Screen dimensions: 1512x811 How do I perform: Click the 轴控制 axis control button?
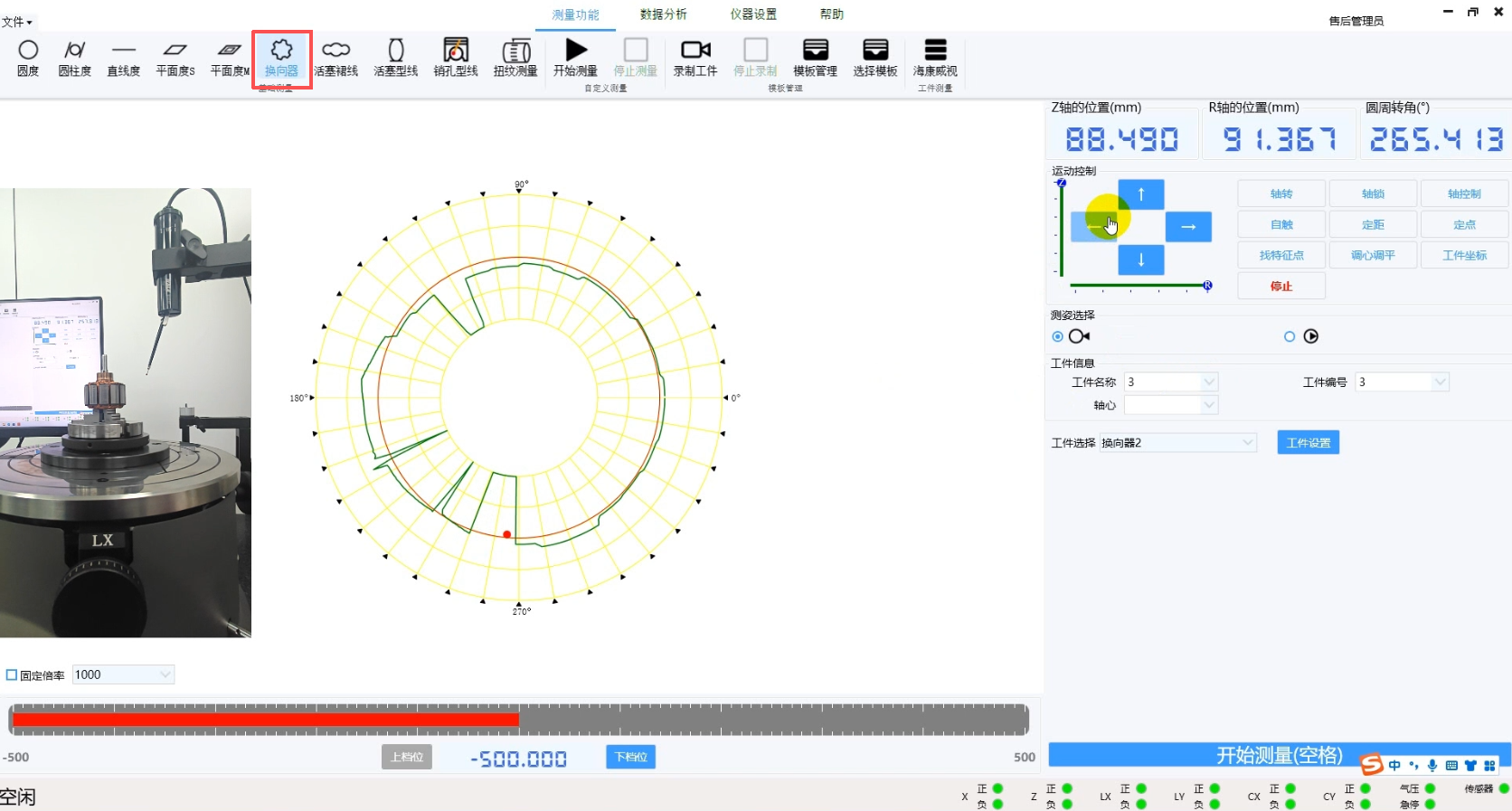(x=1464, y=193)
